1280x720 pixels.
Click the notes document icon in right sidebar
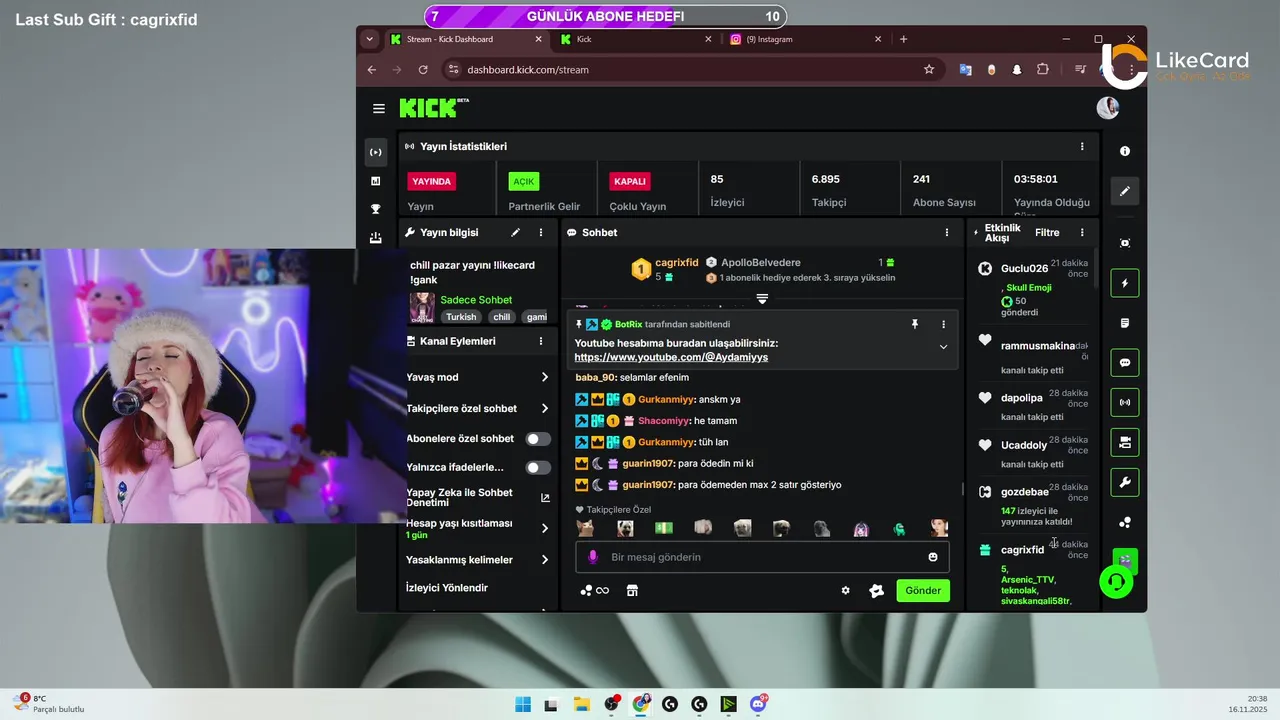point(1125,323)
